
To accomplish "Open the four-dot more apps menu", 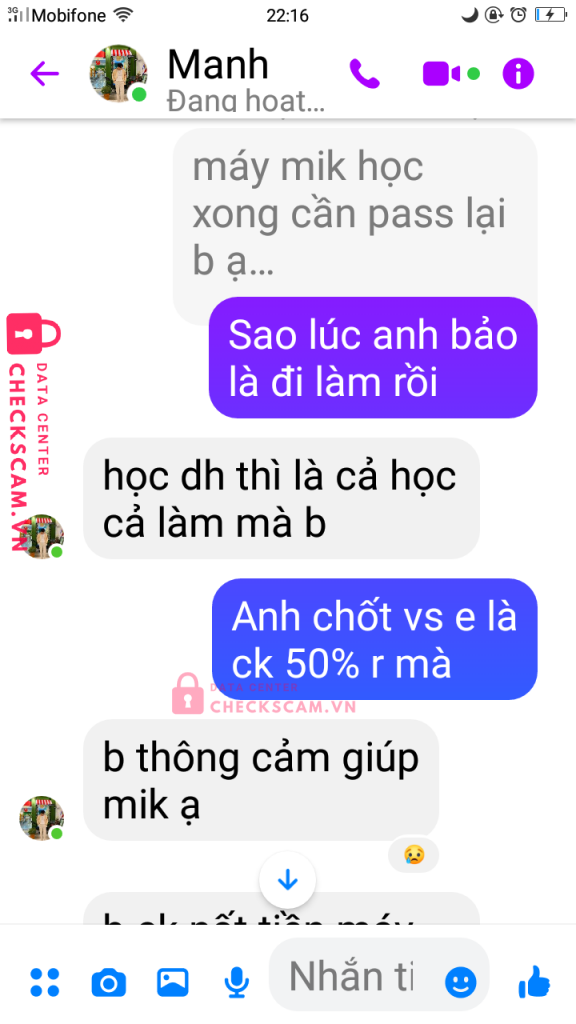I will [x=44, y=982].
